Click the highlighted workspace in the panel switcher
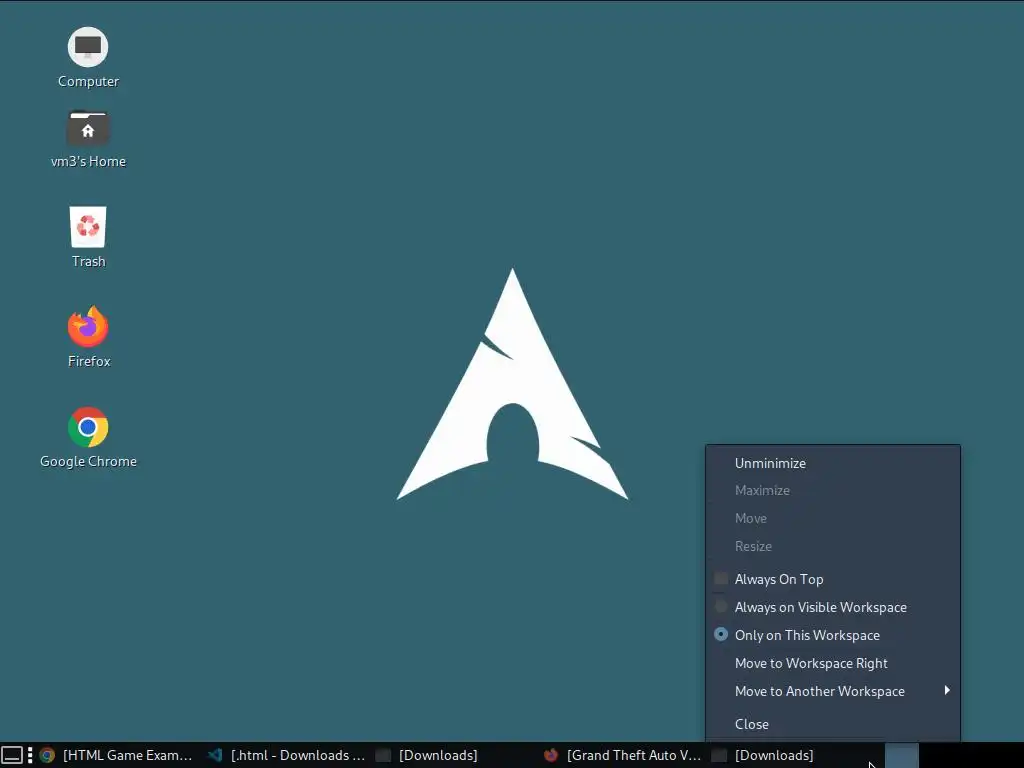This screenshot has width=1024, height=768. pyautogui.click(x=902, y=755)
